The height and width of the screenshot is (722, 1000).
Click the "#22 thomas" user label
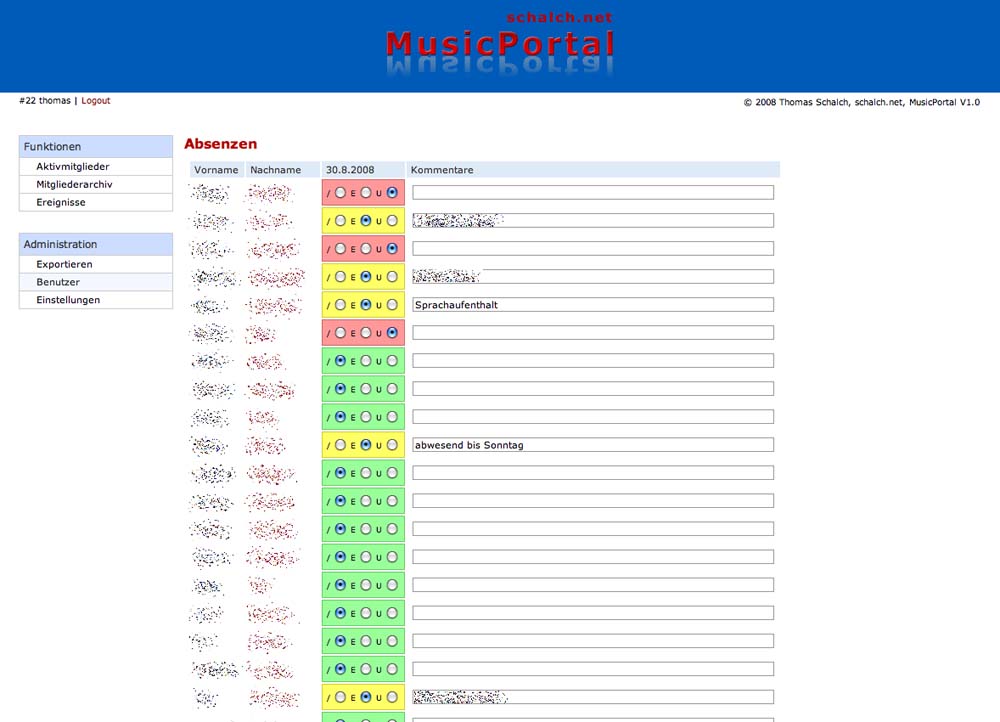pos(45,101)
